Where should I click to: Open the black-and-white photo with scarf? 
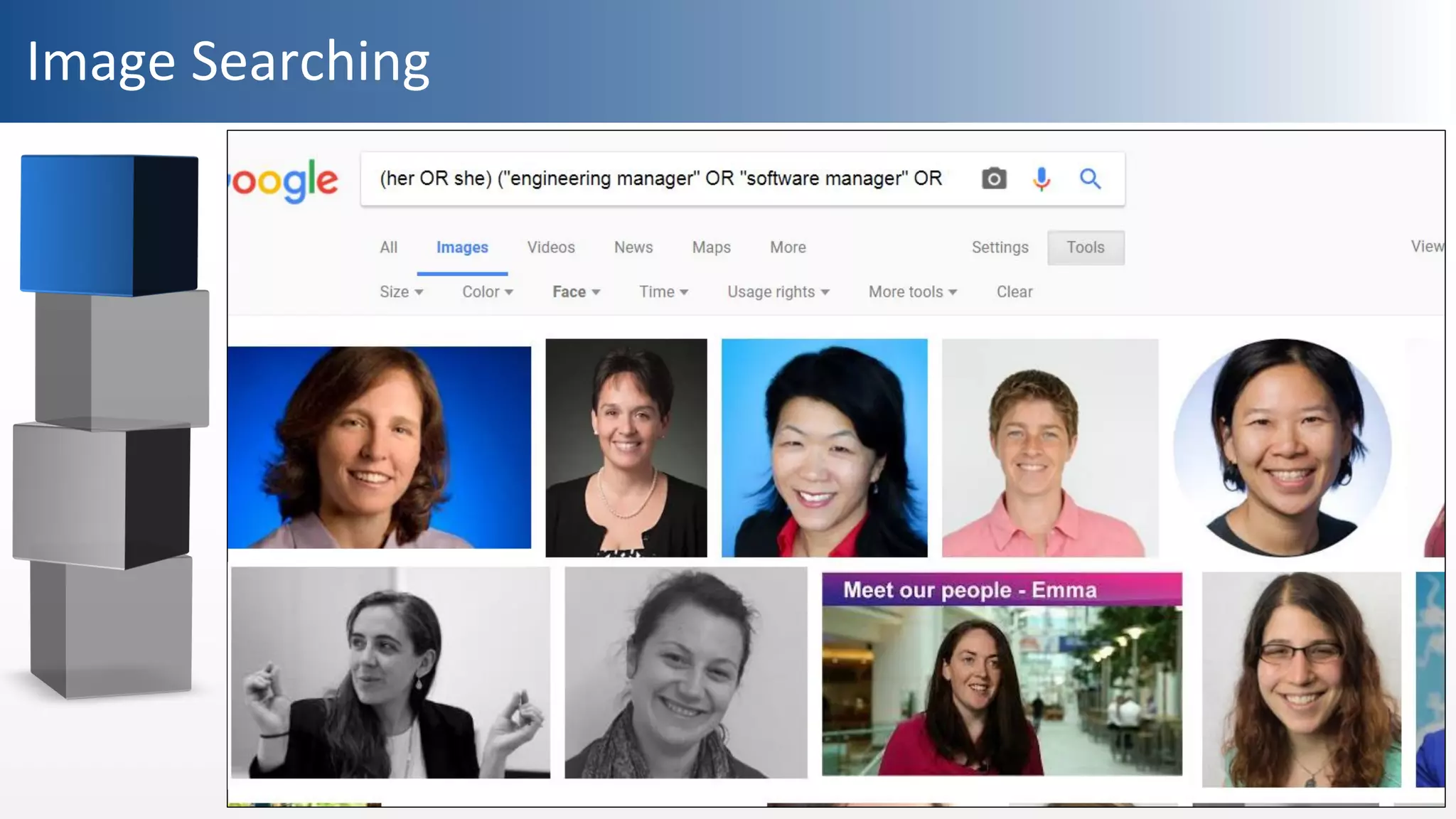[686, 673]
